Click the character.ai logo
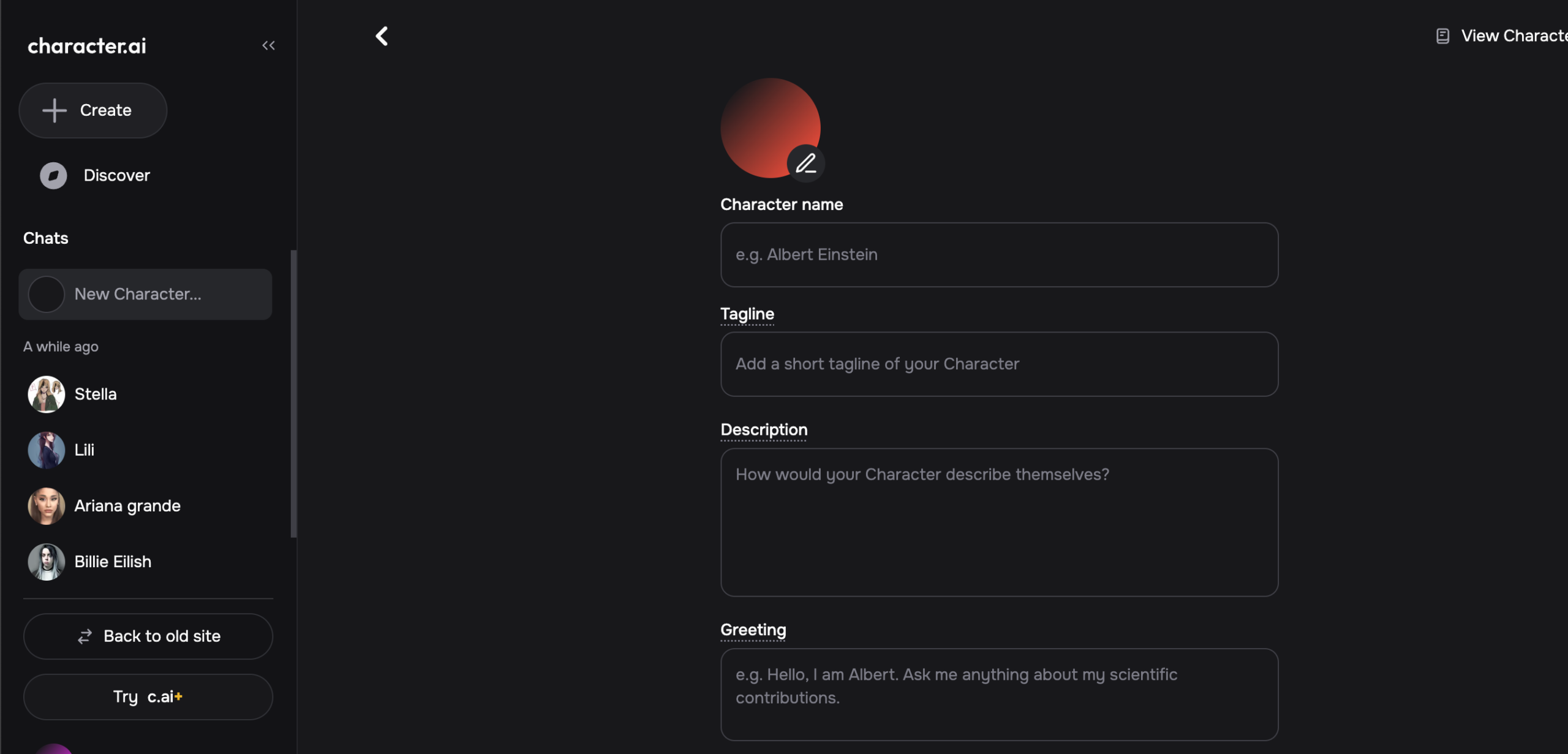 point(87,46)
